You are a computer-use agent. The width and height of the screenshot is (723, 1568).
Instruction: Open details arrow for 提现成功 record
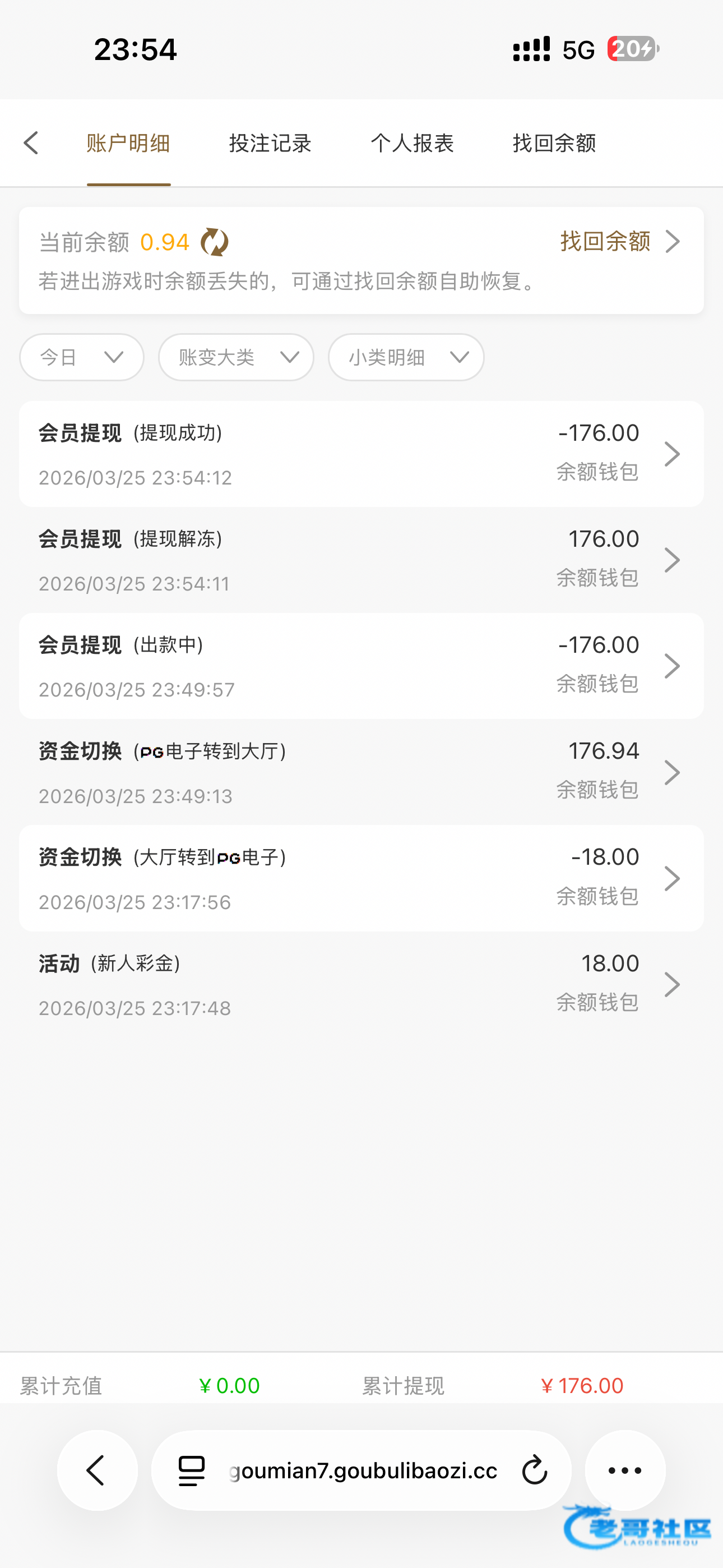[x=672, y=454]
